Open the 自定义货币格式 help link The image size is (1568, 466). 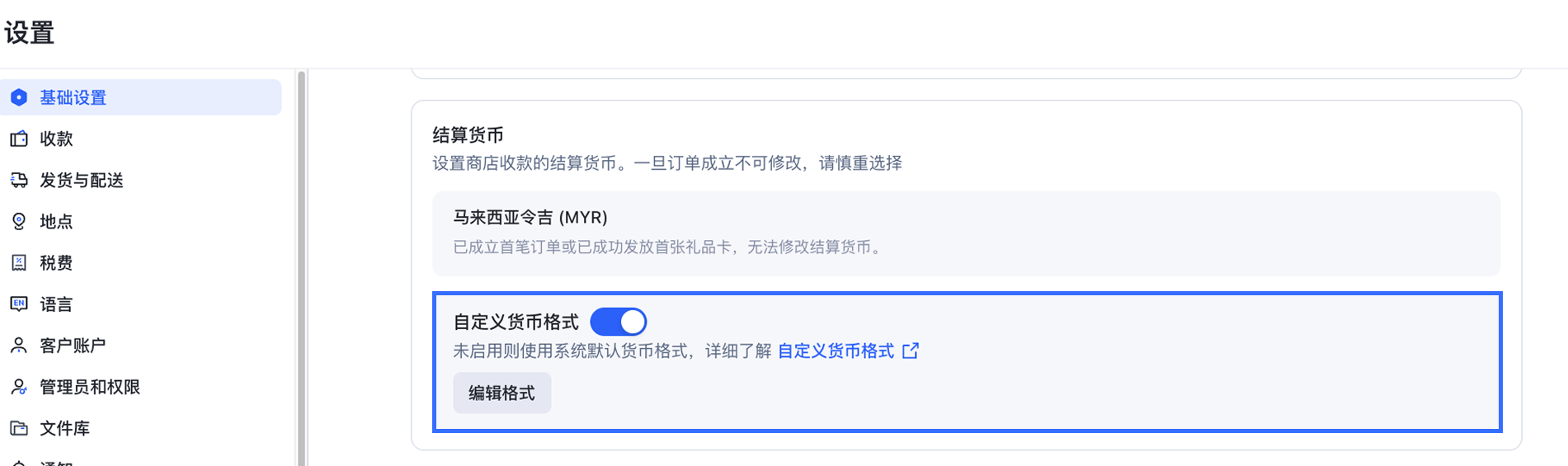click(x=836, y=351)
